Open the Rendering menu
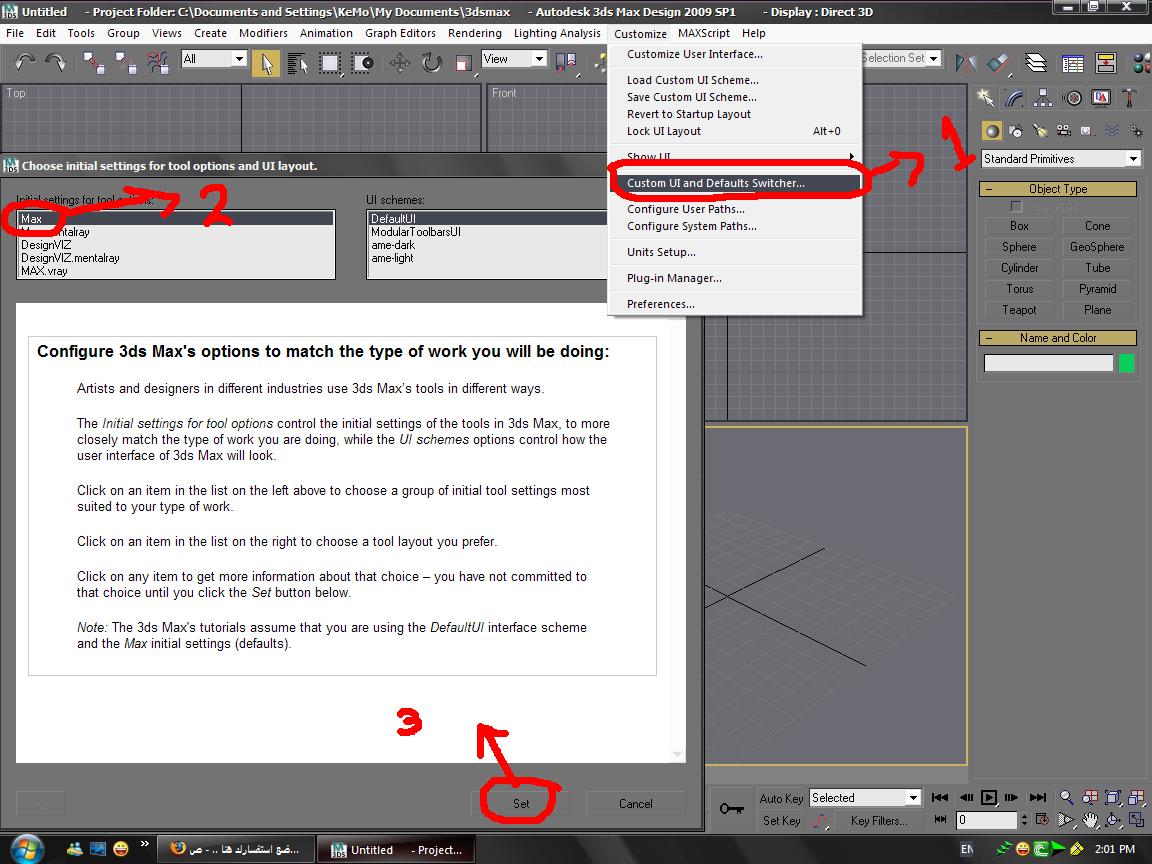 [x=475, y=33]
